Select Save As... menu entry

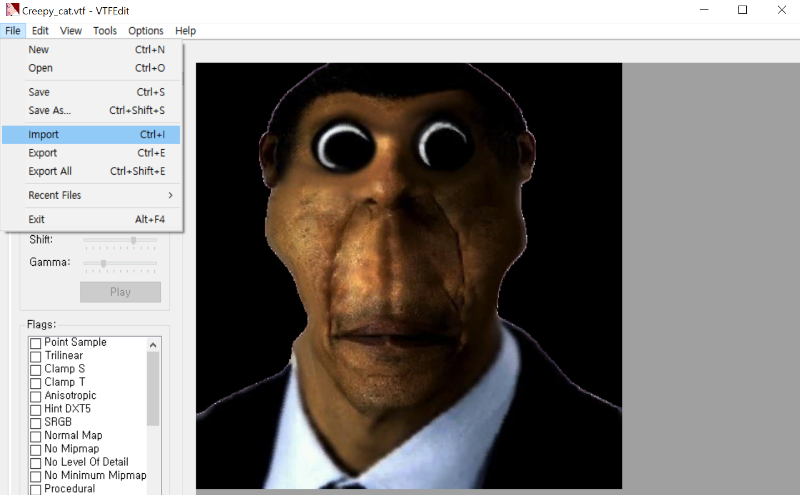click(x=91, y=110)
